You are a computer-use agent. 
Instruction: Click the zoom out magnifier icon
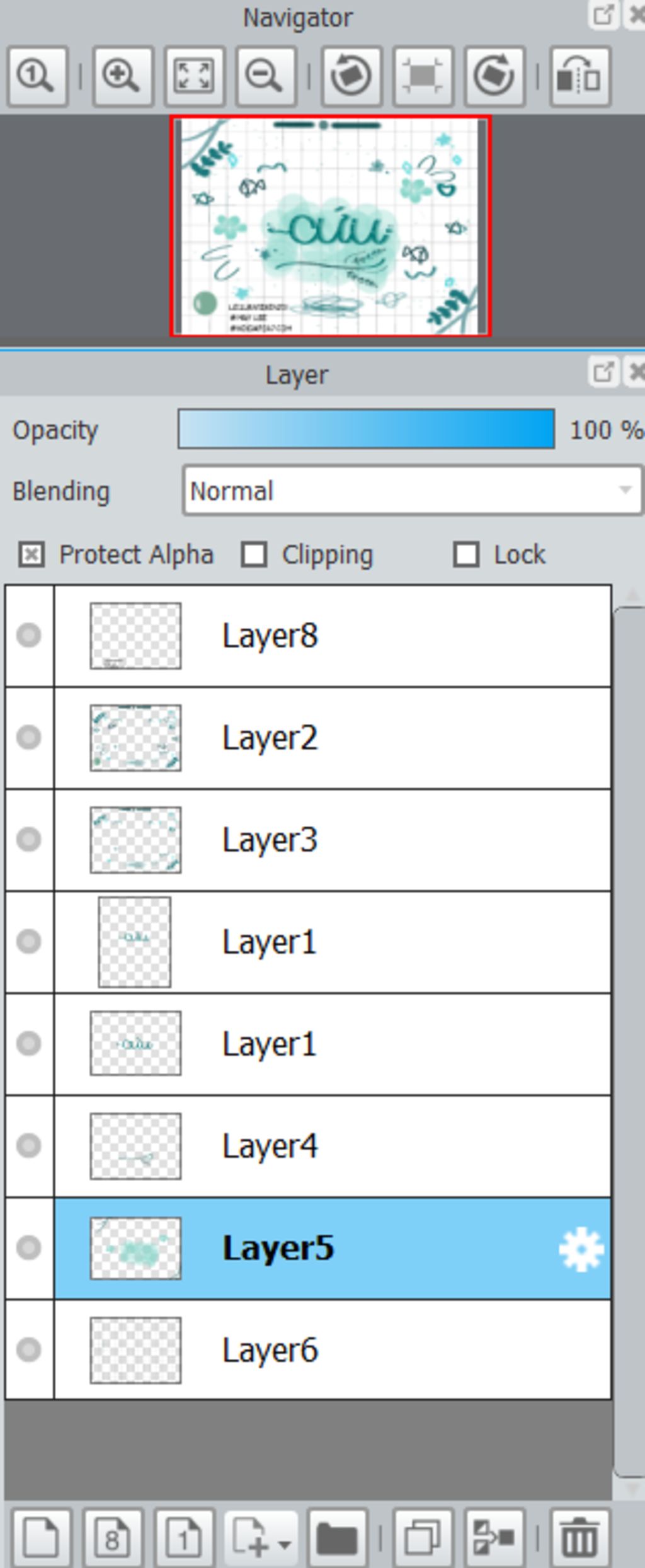coord(265,77)
